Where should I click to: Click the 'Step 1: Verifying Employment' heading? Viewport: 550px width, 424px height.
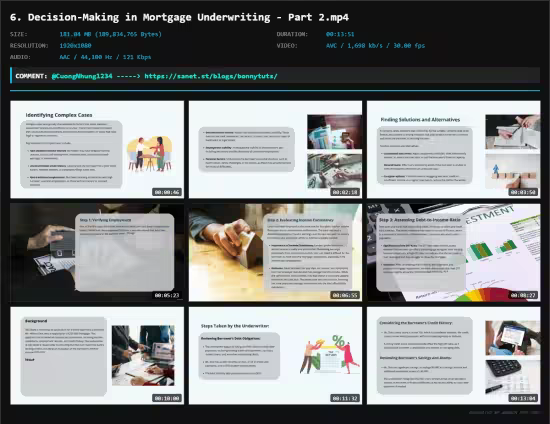(x=105, y=220)
